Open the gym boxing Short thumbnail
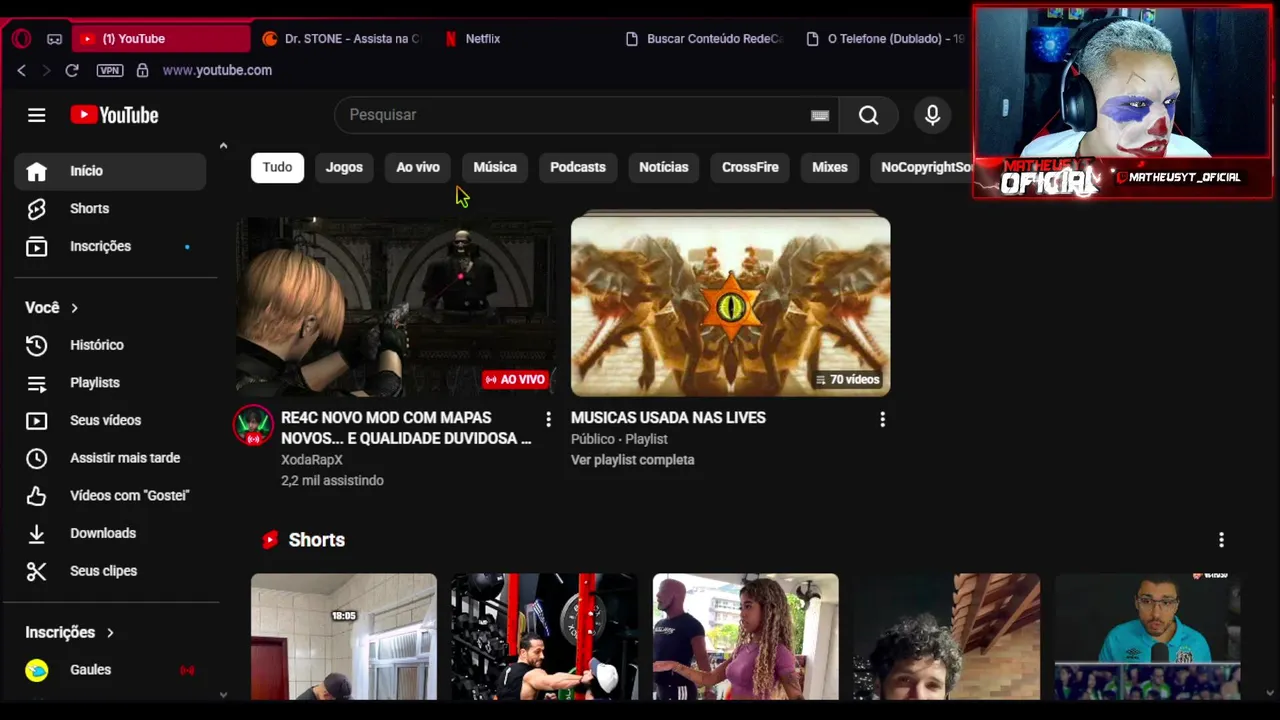1280x720 pixels. (x=544, y=637)
